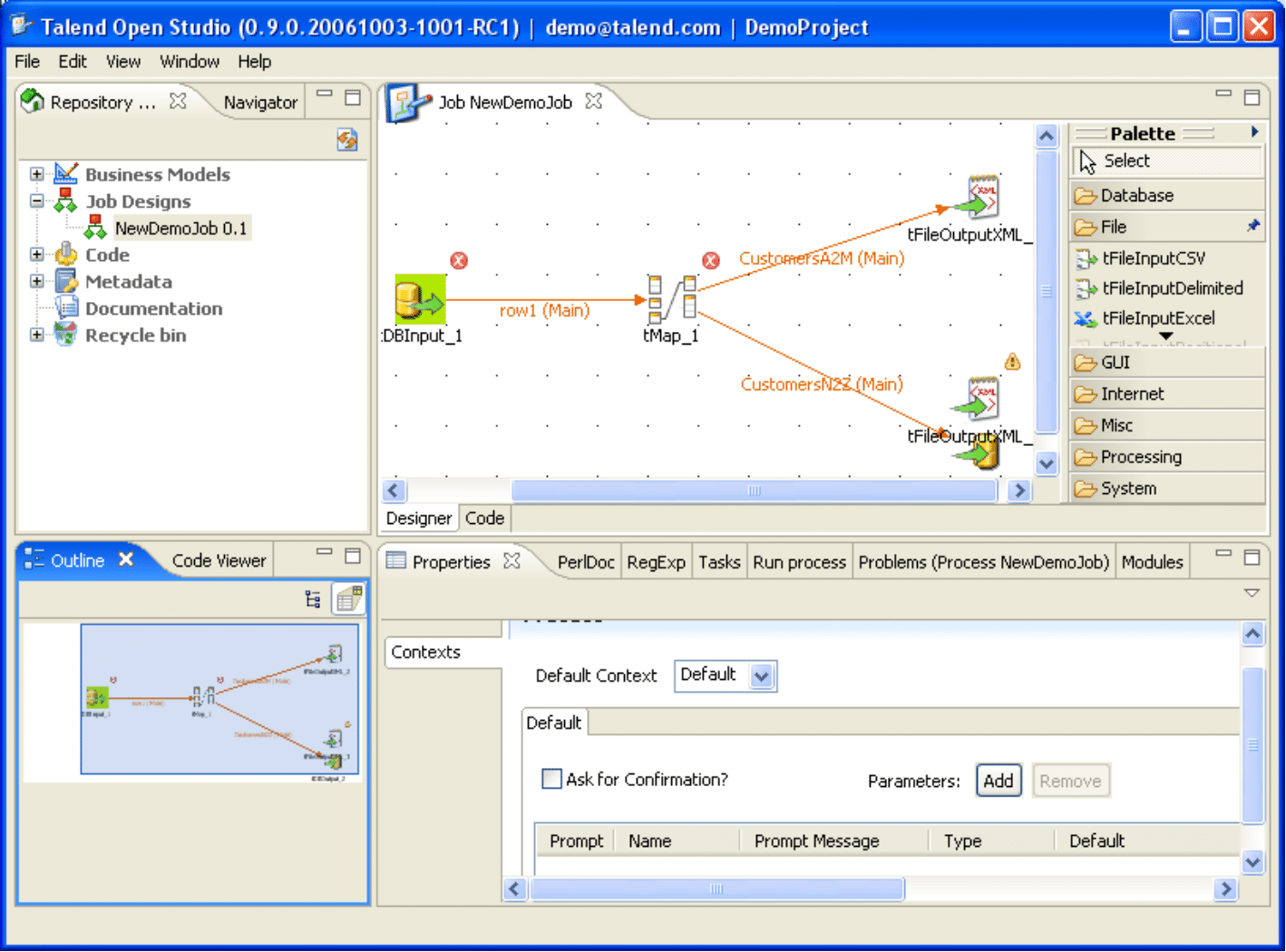The width and height of the screenshot is (1286, 952).
Task: Open the Window menu
Action: tap(189, 61)
